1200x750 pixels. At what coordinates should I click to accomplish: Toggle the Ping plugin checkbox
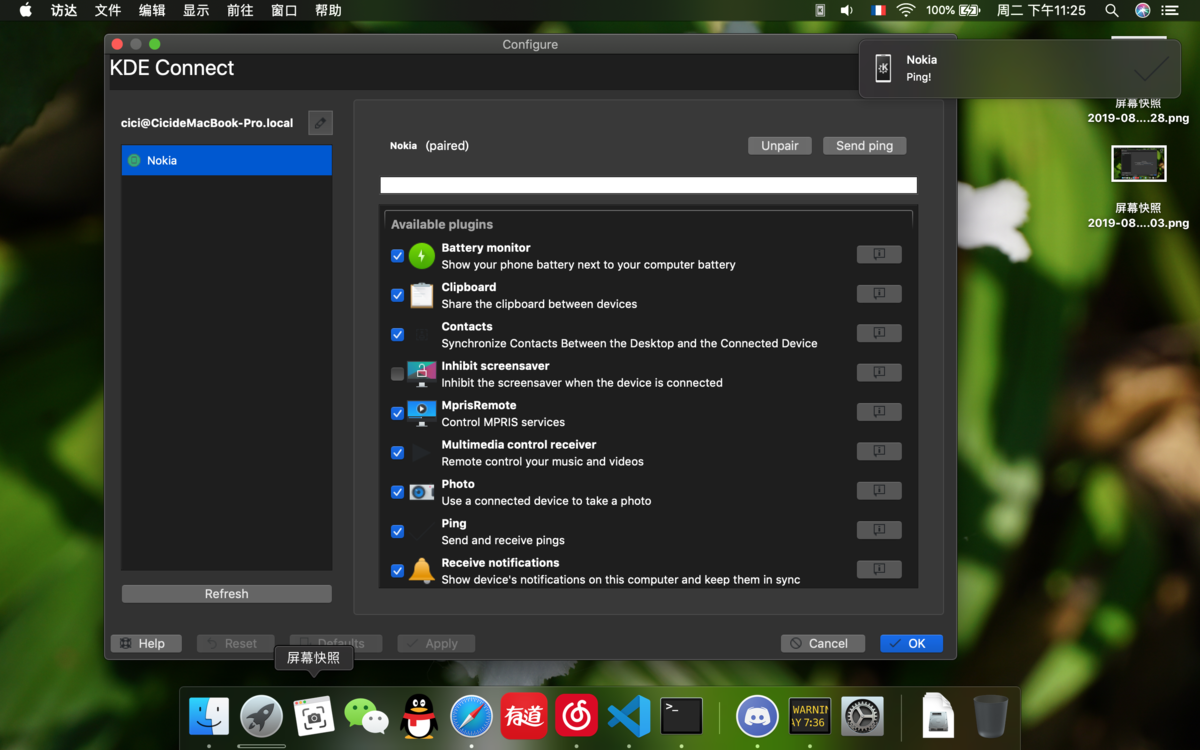[x=397, y=531]
